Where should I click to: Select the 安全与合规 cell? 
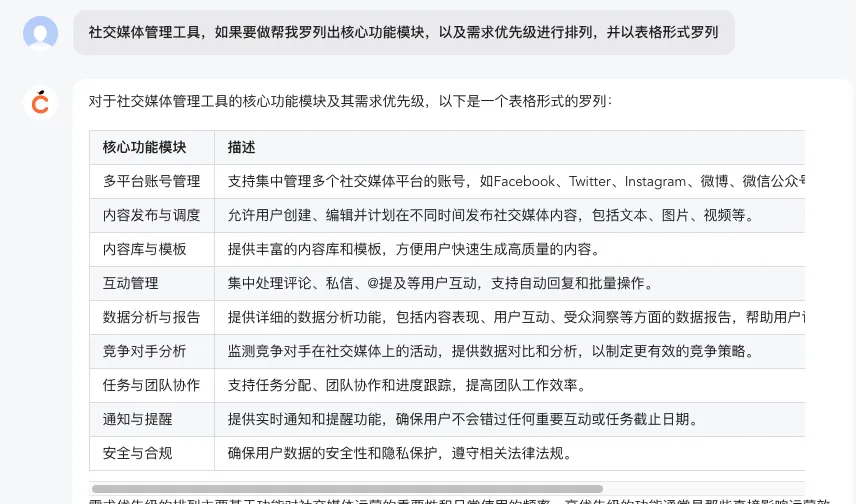(x=152, y=453)
